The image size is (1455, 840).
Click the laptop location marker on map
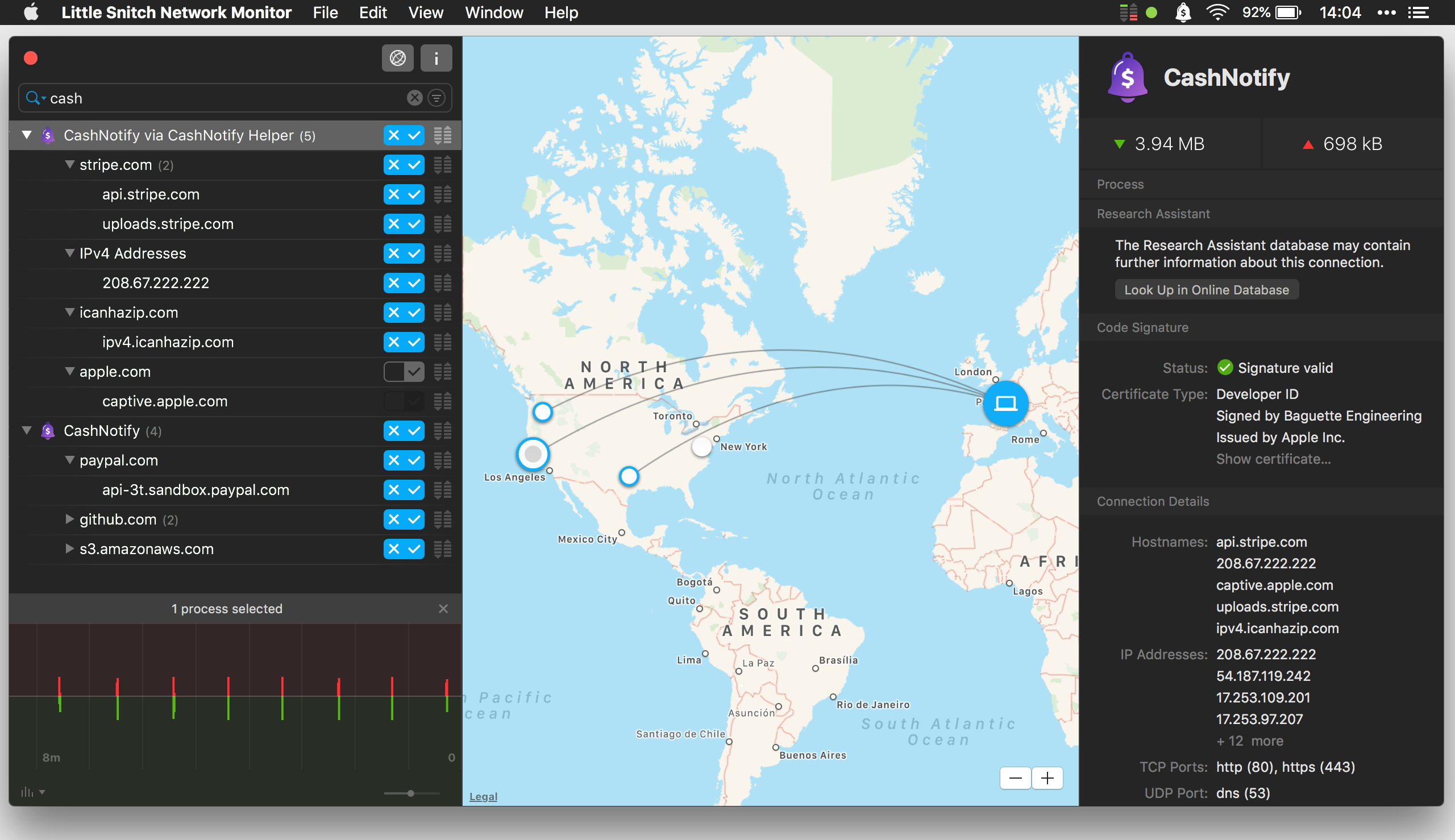[1005, 404]
